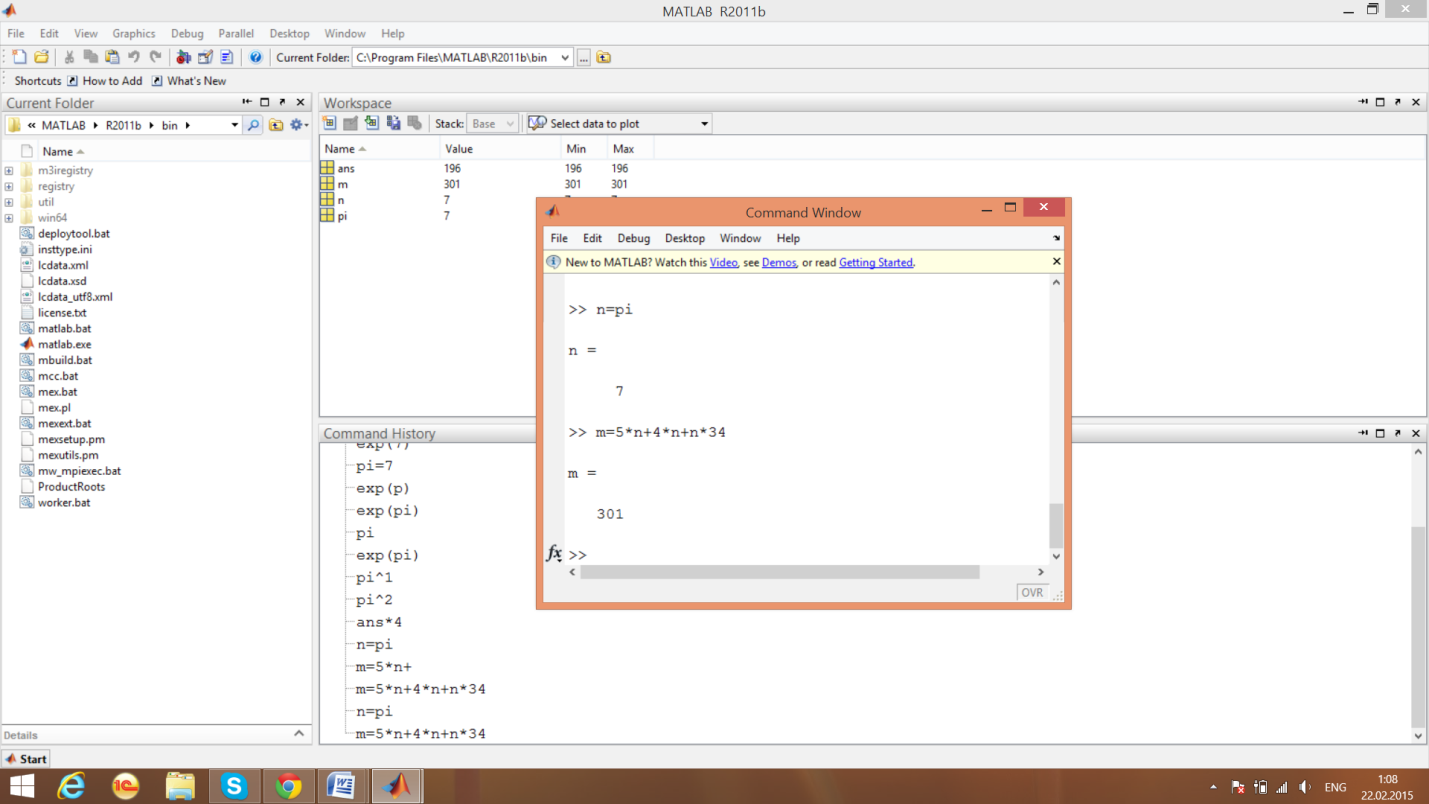
Task: Undock the Command History panel
Action: coord(1398,433)
